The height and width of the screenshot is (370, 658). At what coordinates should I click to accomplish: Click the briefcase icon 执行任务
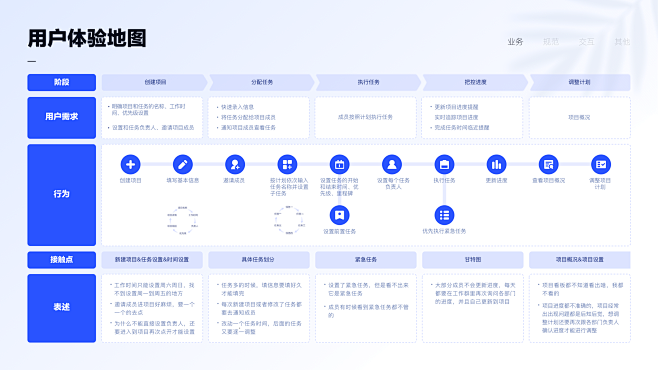coord(444,164)
